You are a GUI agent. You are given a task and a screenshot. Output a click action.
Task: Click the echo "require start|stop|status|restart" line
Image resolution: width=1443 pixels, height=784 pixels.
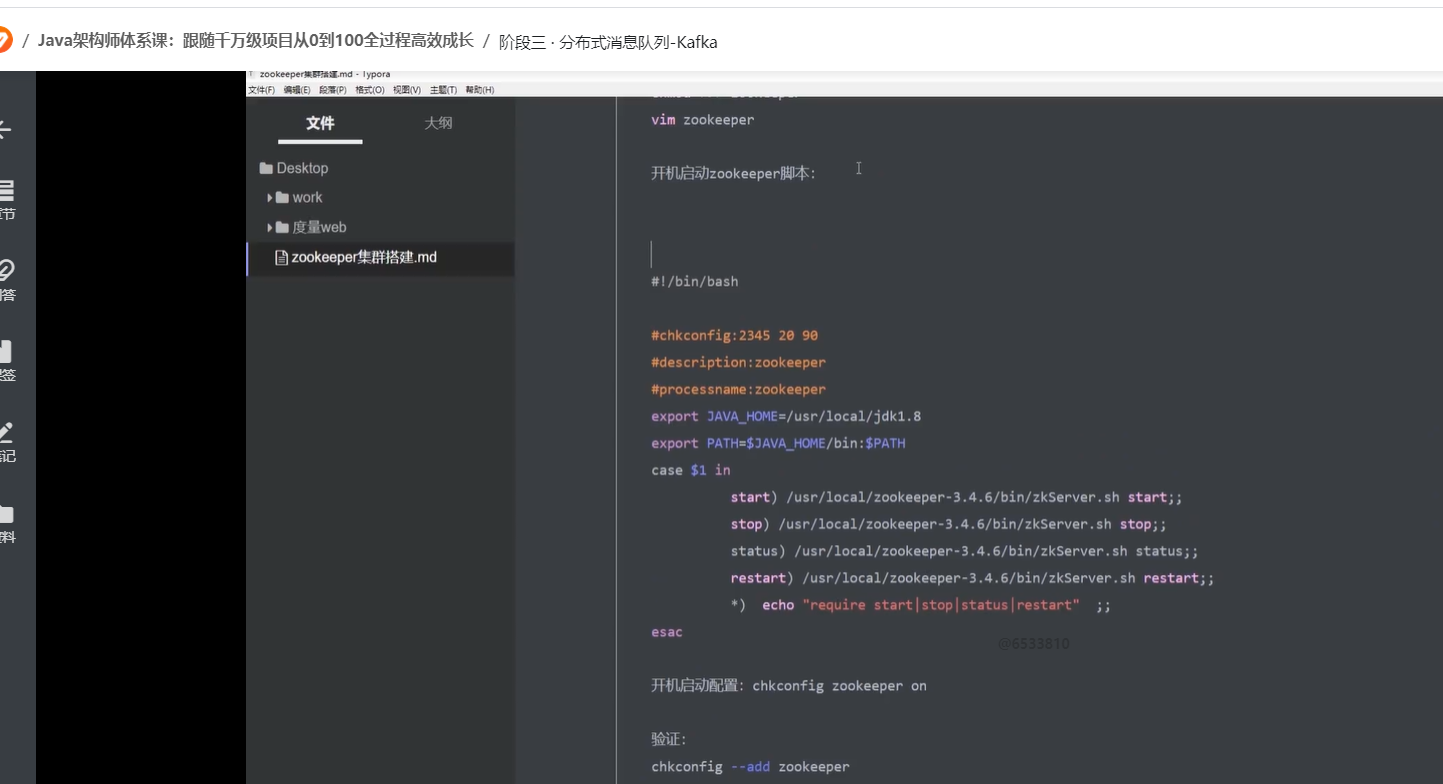pyautogui.click(x=921, y=606)
